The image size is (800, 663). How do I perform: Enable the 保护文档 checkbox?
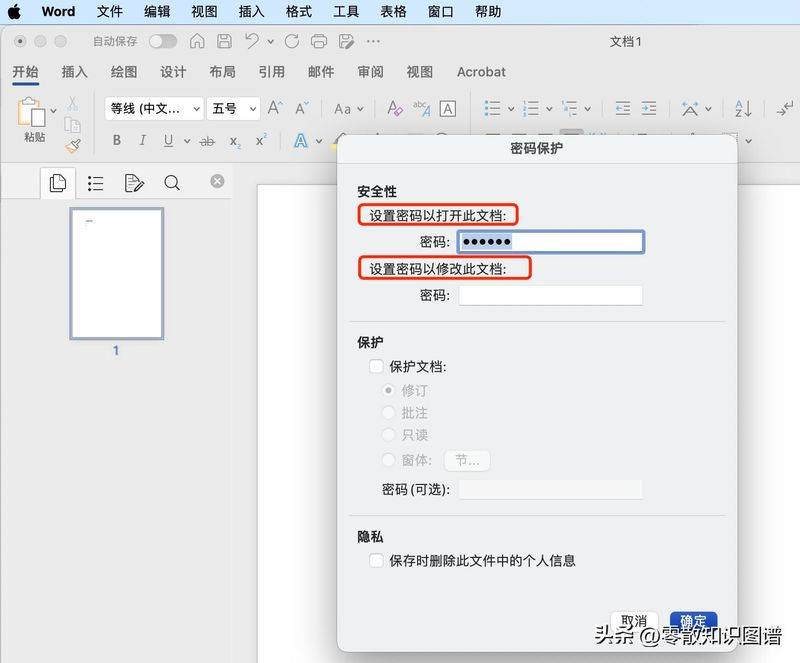(376, 366)
